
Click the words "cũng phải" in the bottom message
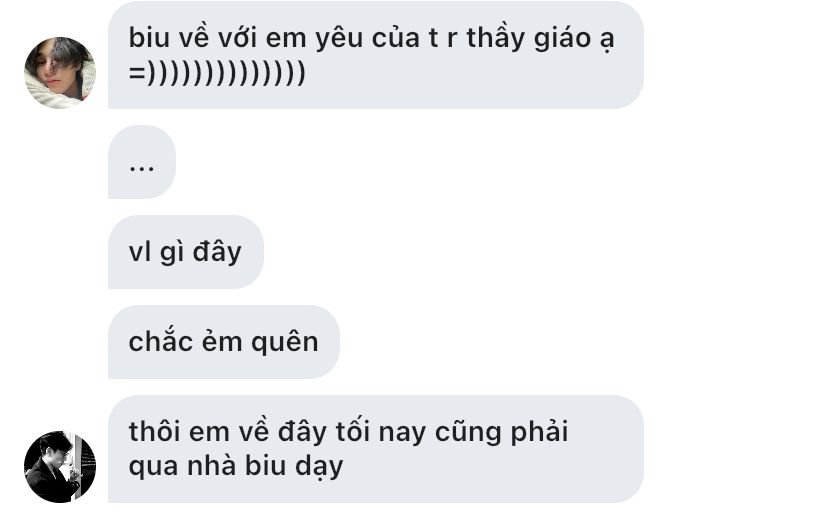(x=502, y=432)
